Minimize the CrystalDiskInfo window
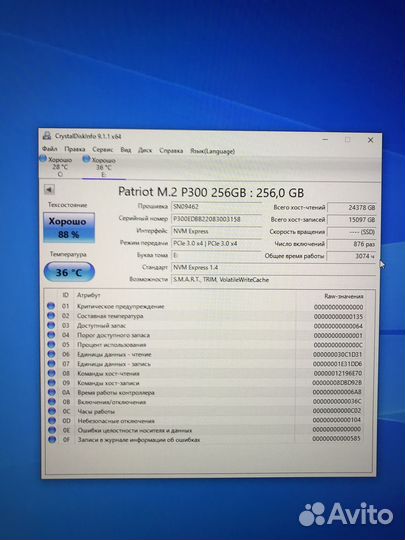The image size is (405, 540). click(x=325, y=139)
